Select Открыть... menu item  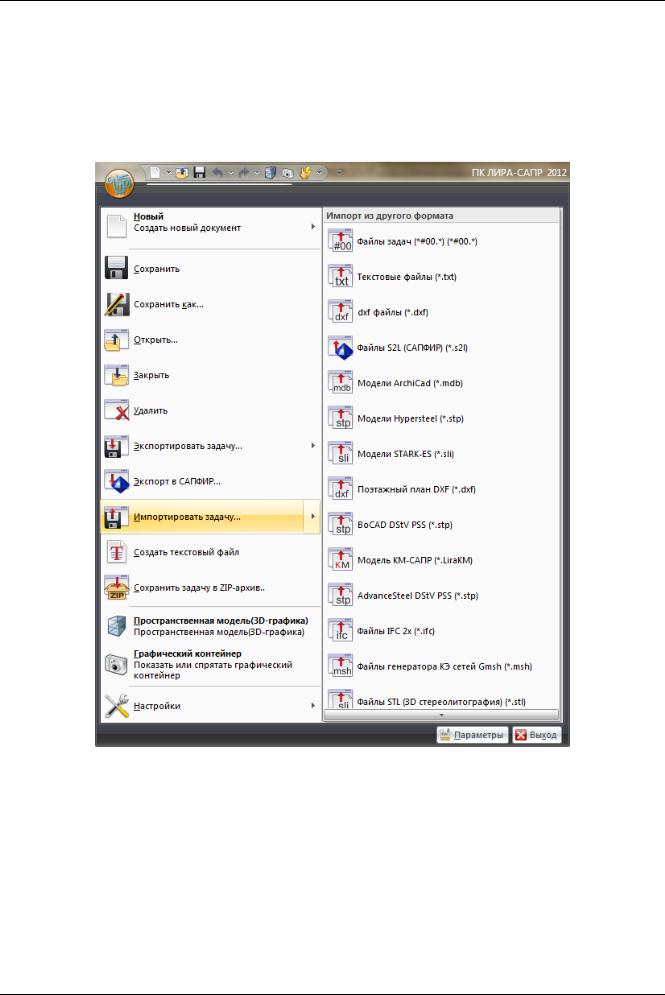(210, 339)
